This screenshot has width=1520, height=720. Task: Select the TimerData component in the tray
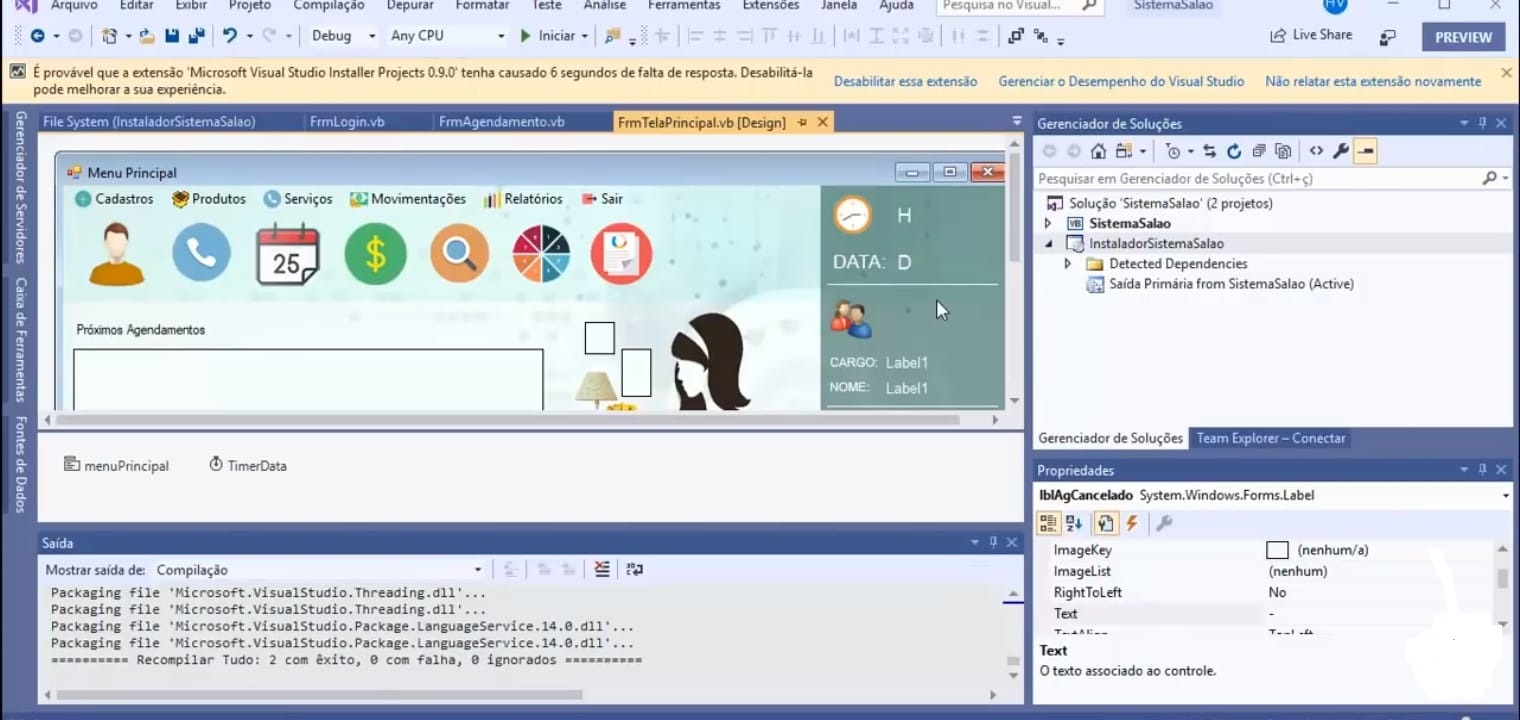(248, 465)
